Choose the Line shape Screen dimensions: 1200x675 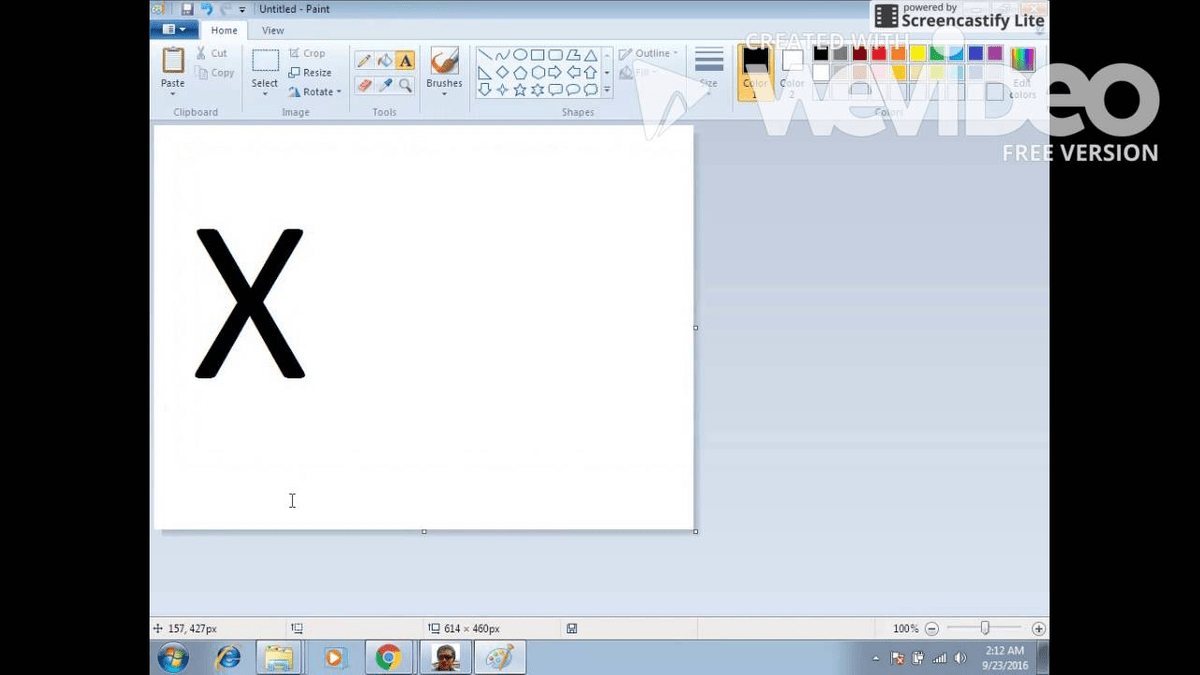[x=485, y=55]
